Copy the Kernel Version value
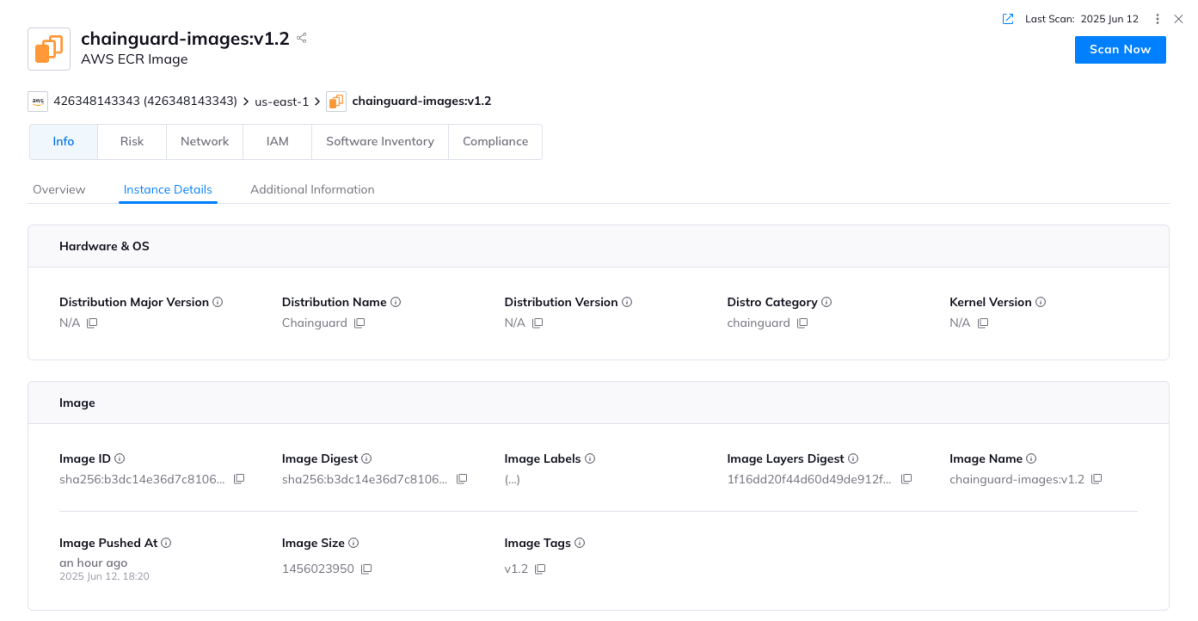This screenshot has height=621, width=1198. (983, 323)
